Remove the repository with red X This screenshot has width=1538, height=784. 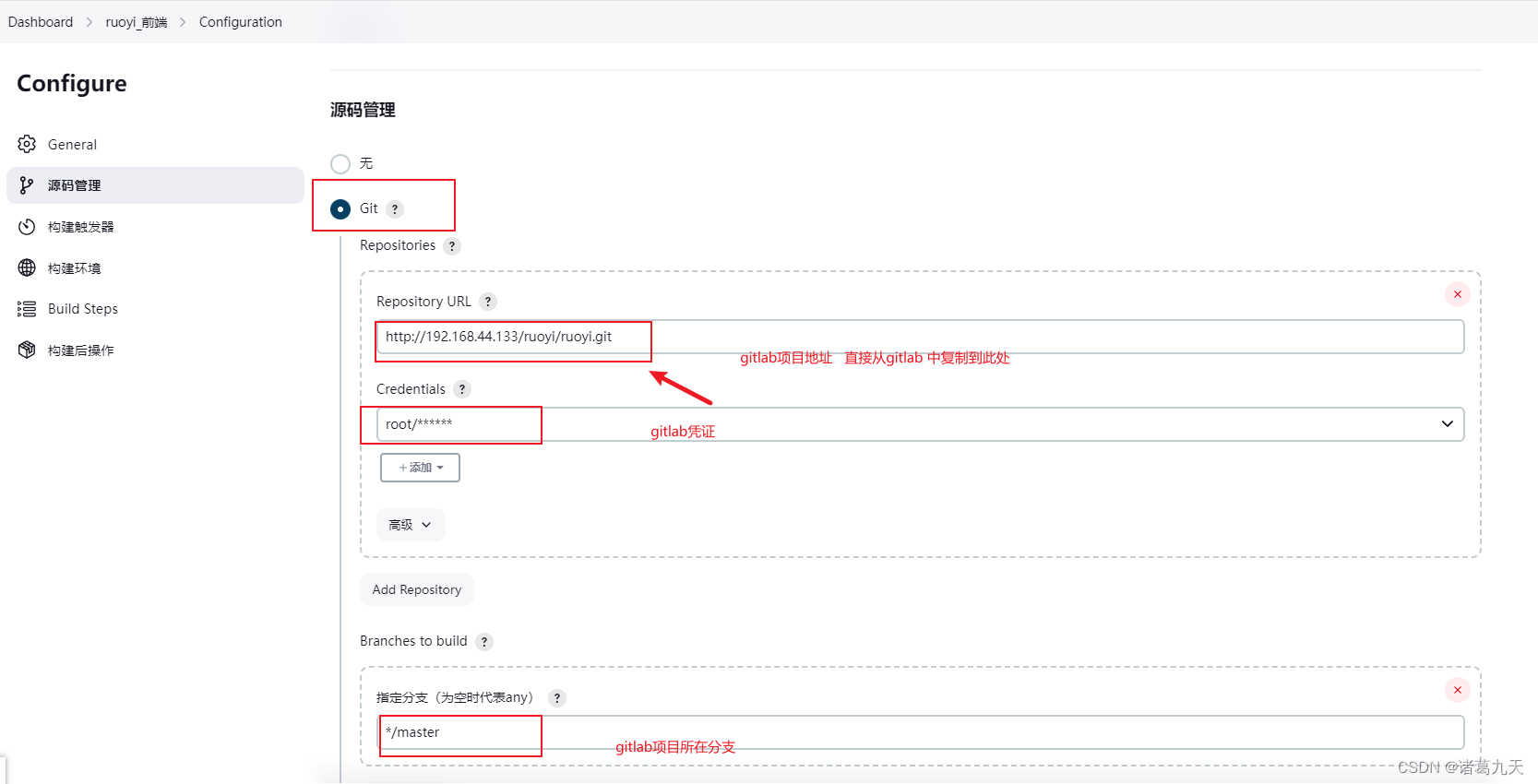(x=1458, y=294)
